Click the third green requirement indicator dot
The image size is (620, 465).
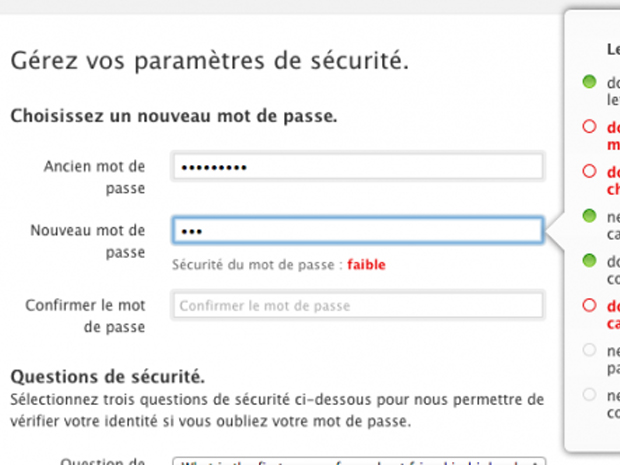pos(589,261)
